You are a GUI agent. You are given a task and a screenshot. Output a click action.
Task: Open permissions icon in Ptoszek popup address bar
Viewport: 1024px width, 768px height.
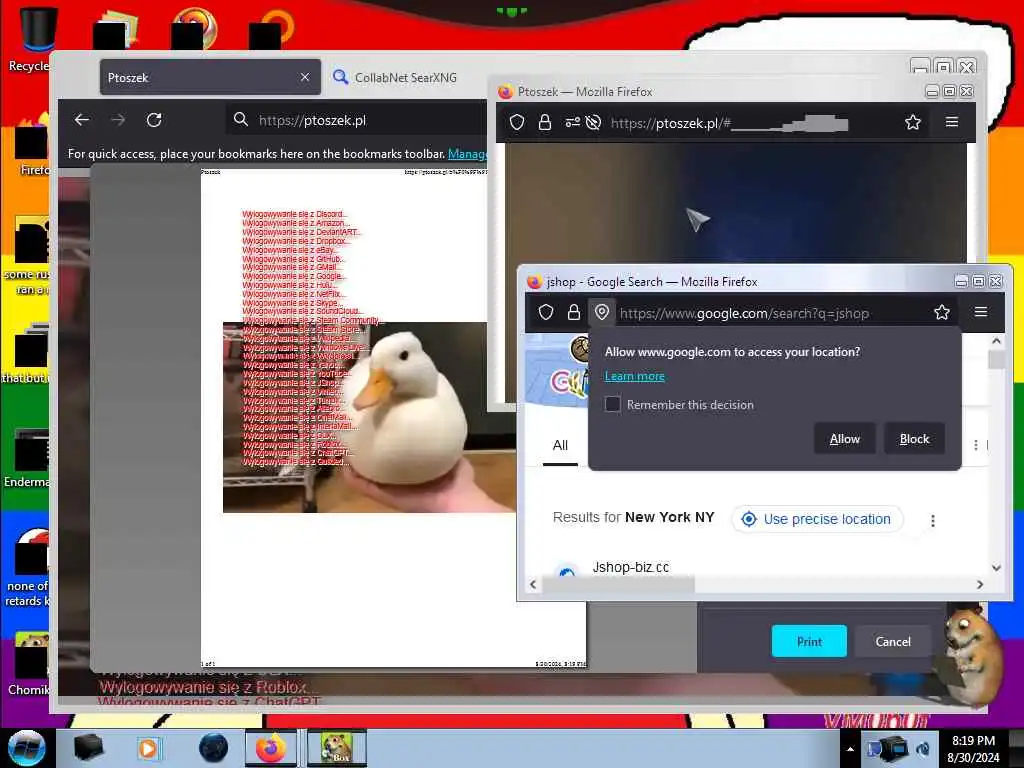[x=572, y=122]
